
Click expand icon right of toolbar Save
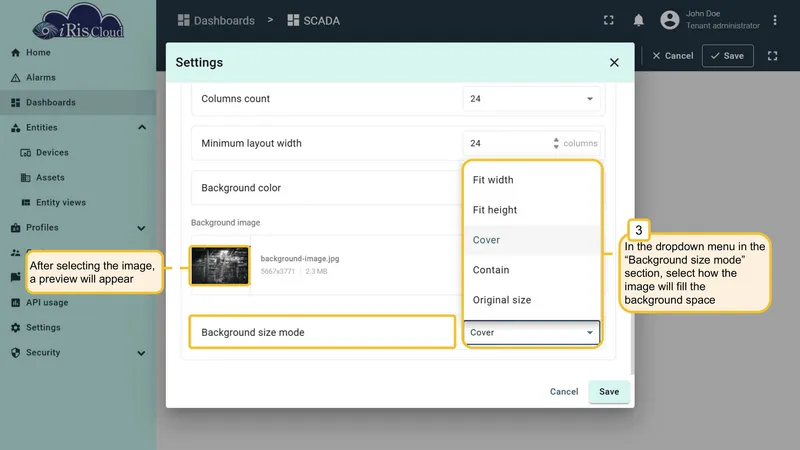coord(772,56)
